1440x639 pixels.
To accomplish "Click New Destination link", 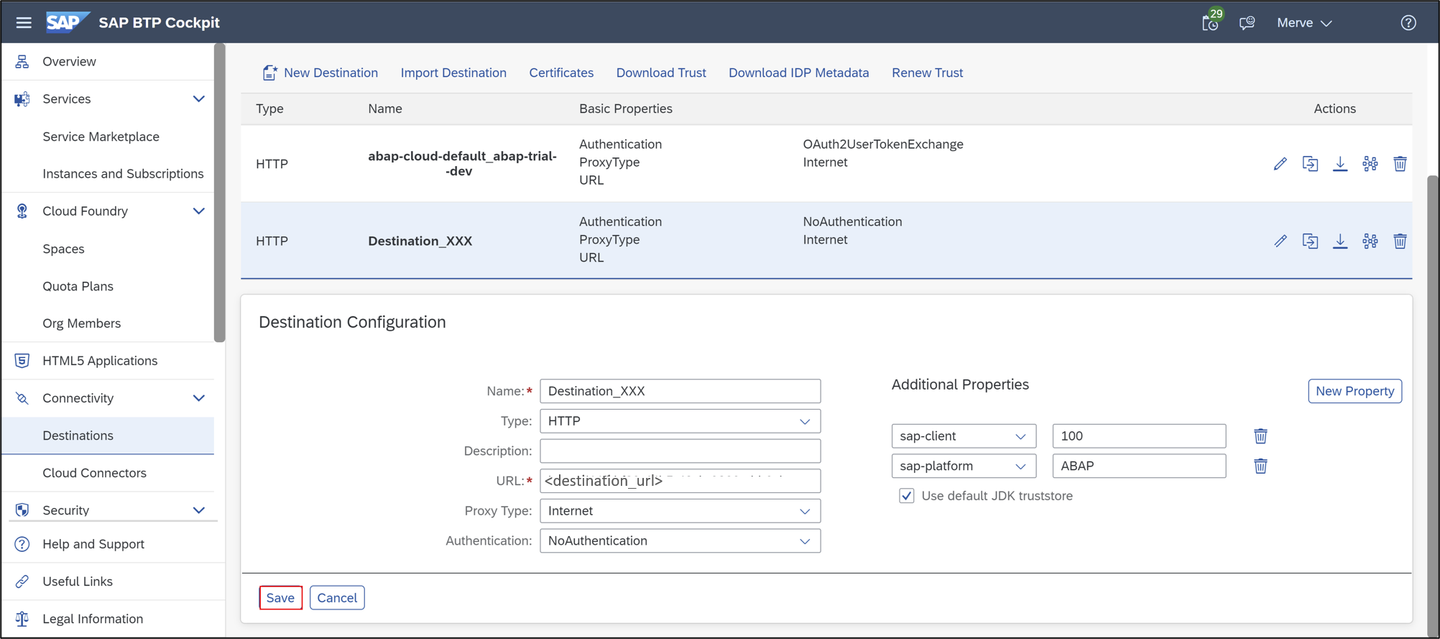I will [320, 73].
